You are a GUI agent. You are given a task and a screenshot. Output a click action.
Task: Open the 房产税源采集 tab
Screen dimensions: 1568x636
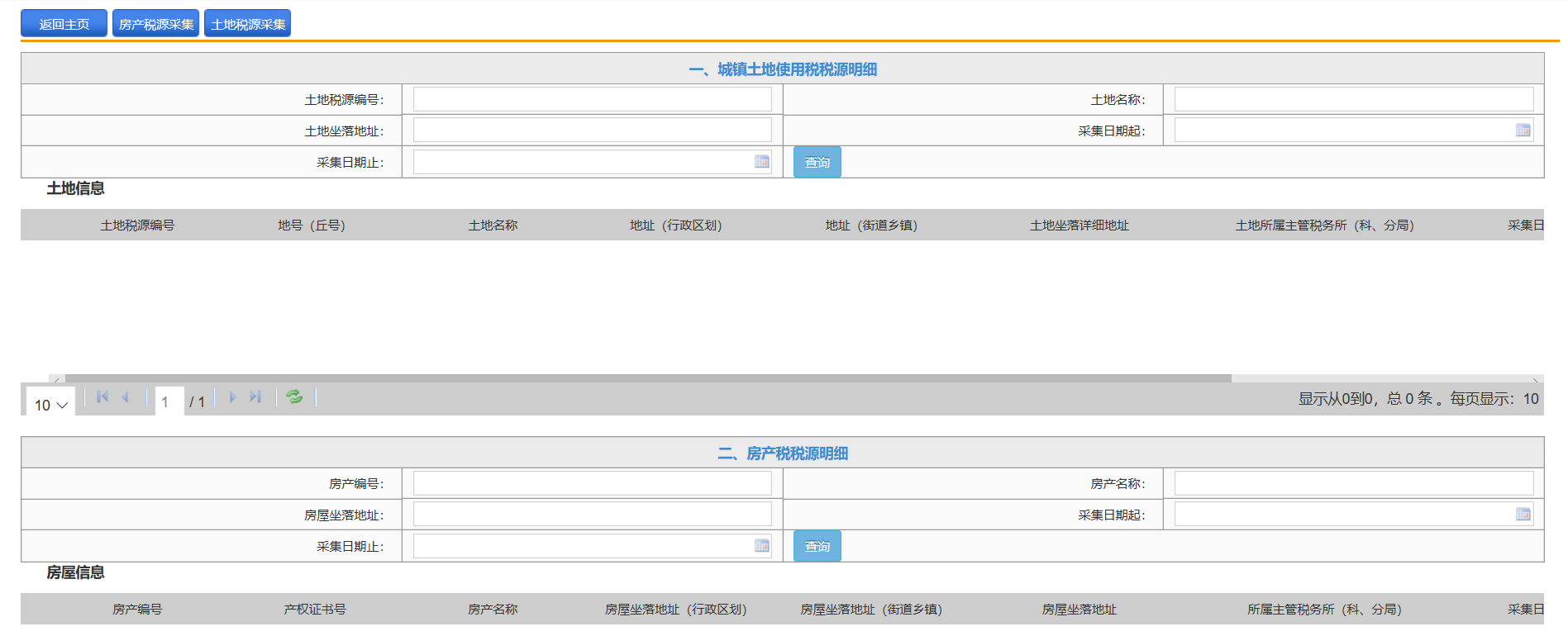coord(155,24)
